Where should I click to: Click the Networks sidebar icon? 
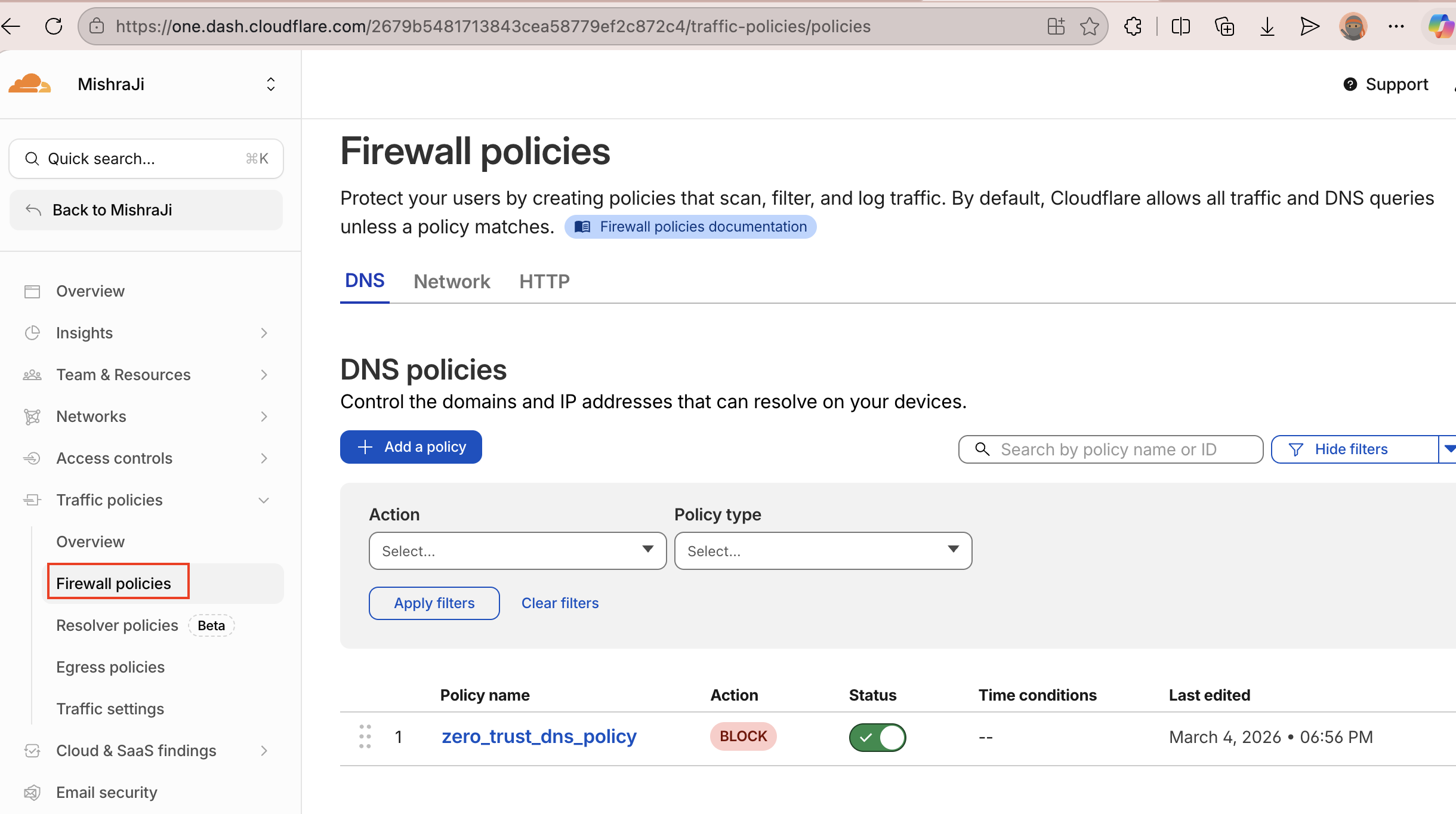(x=33, y=416)
